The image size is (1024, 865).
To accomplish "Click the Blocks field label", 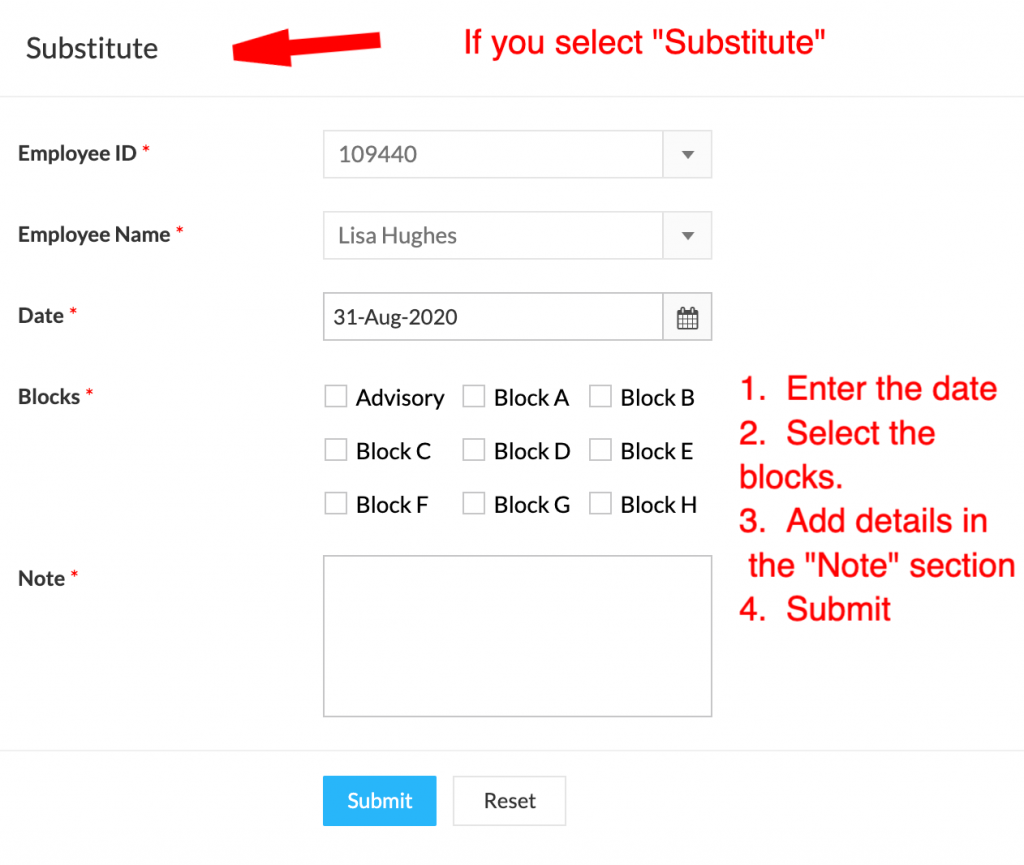I will (49, 397).
